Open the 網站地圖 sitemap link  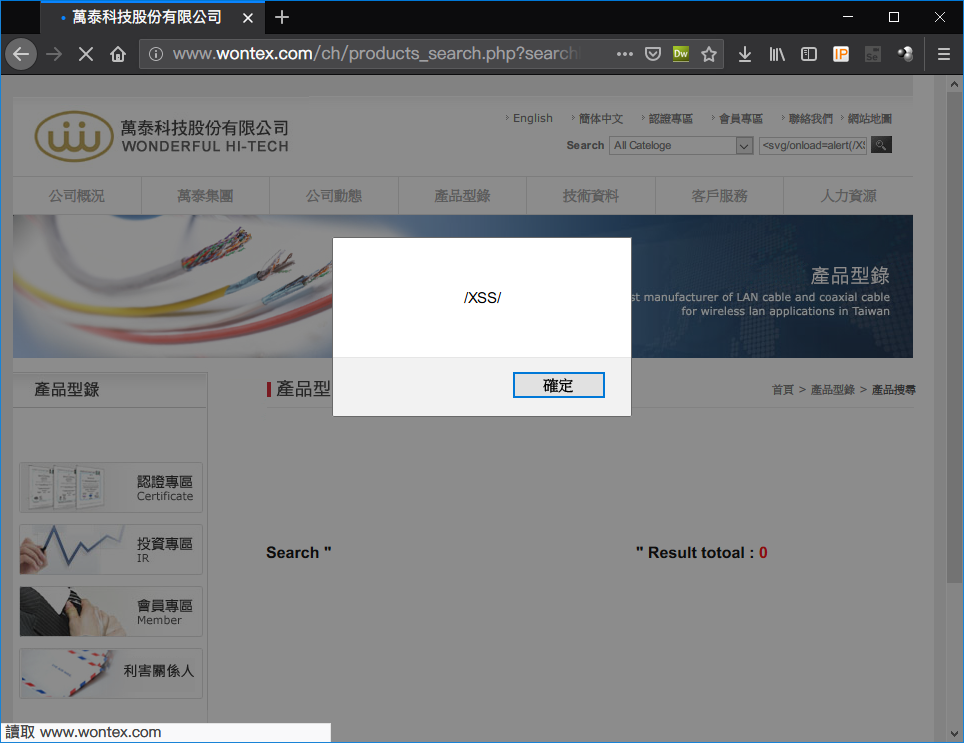[x=869, y=118]
